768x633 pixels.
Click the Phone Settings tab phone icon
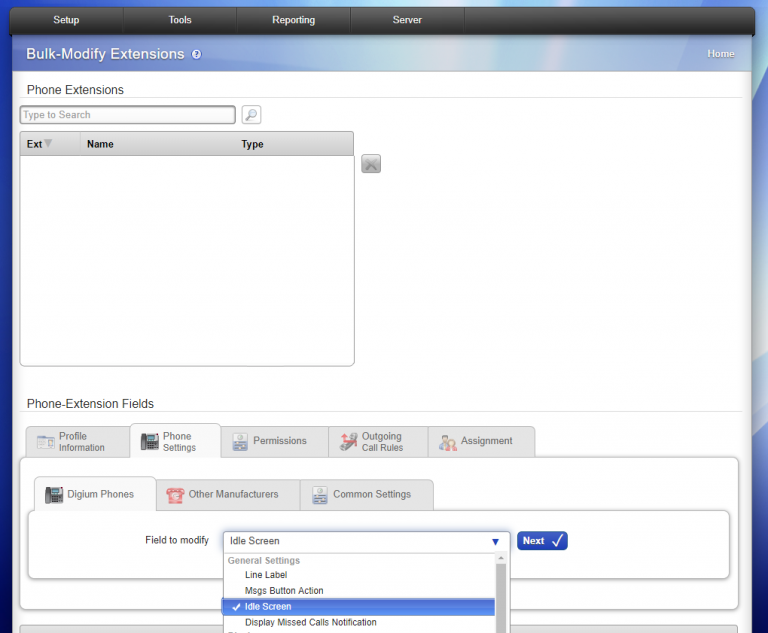point(150,441)
